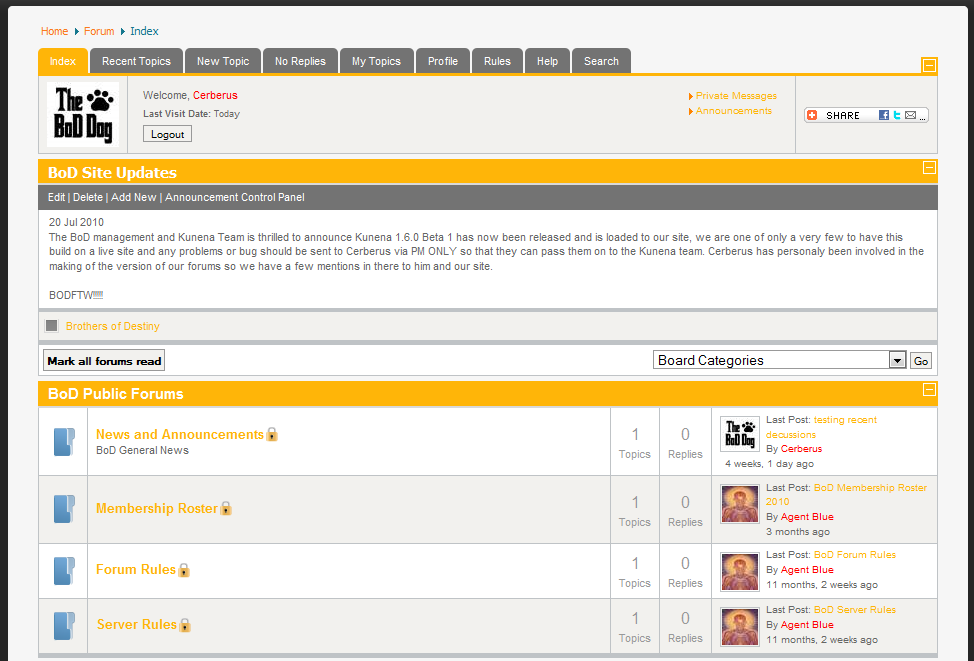
Task: Collapse the profile box under the tabs
Action: [x=929, y=66]
